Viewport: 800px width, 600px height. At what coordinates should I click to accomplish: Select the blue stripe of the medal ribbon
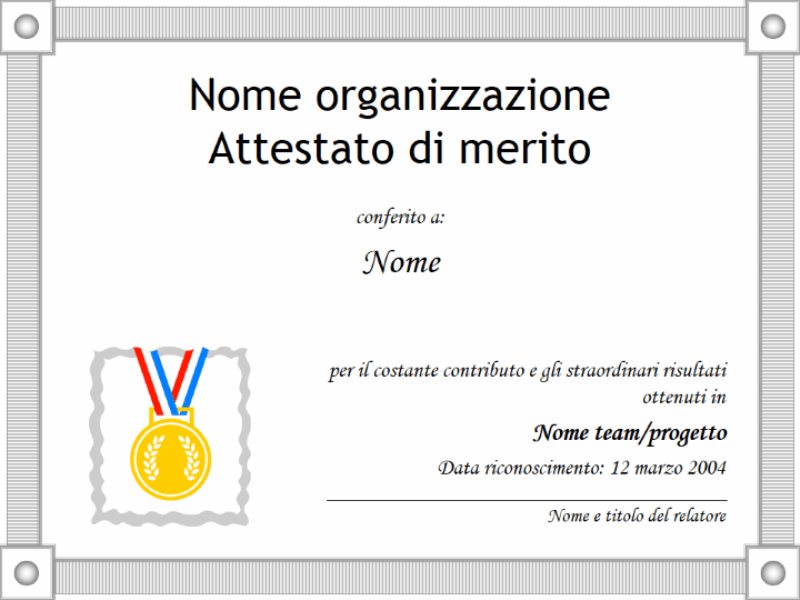[197, 368]
